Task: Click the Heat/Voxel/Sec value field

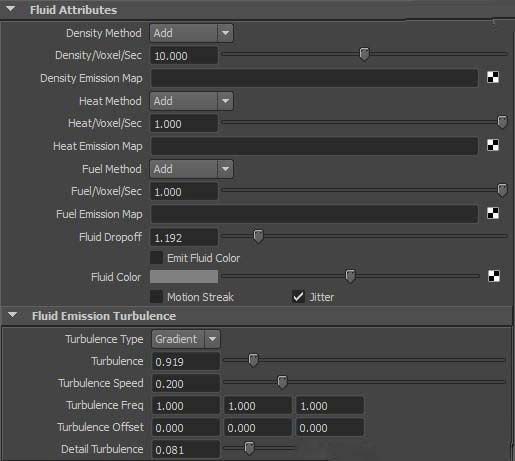Action: click(184, 124)
